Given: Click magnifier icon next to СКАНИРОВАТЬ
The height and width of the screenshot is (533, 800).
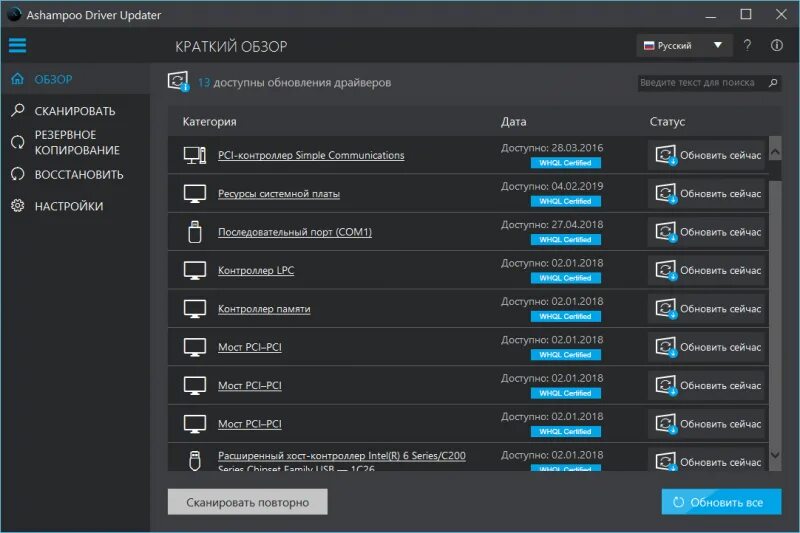Looking at the screenshot, I should point(17,110).
